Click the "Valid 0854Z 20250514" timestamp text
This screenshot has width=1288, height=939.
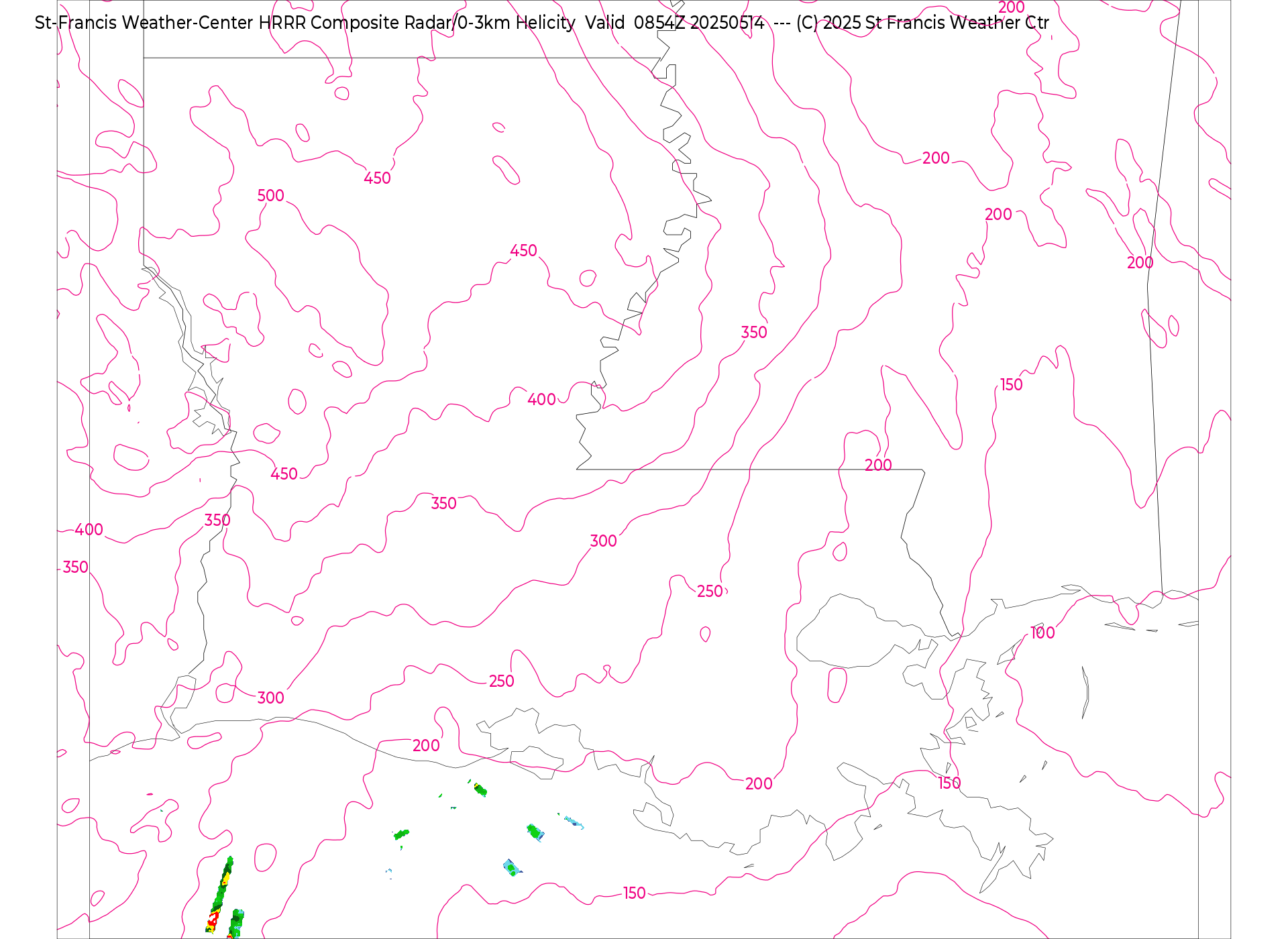click(x=675, y=23)
